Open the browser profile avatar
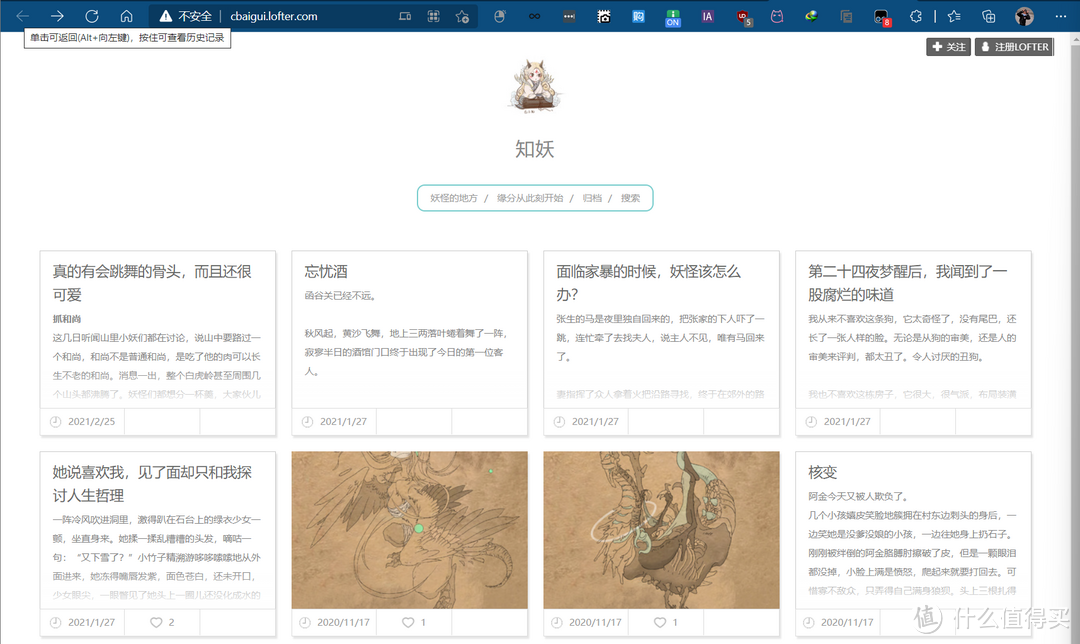The image size is (1080, 644). coord(1024,16)
